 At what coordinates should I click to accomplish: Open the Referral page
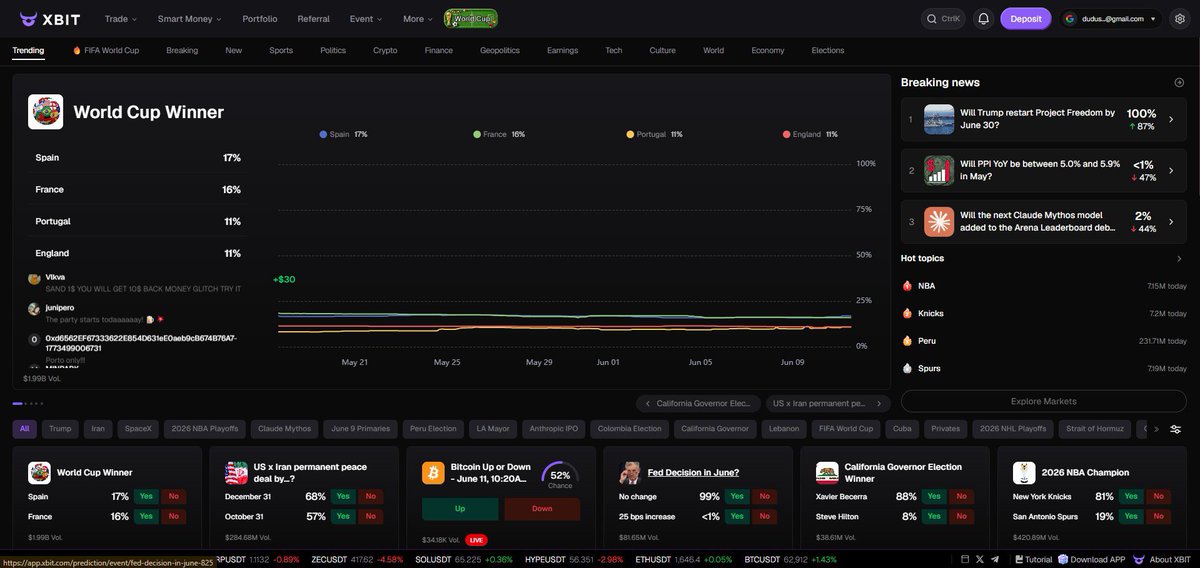point(313,18)
